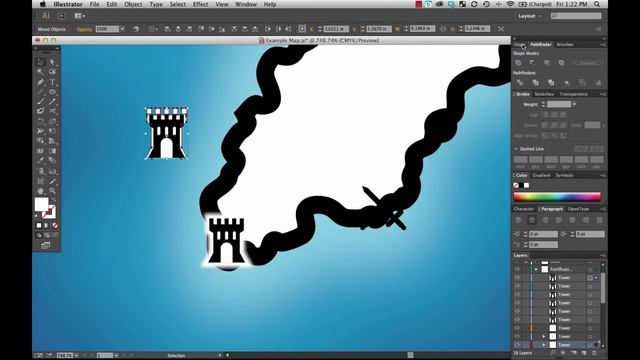Click the Minus Front shape mode icon
The width and height of the screenshot is (640, 360).
[x=532, y=63]
